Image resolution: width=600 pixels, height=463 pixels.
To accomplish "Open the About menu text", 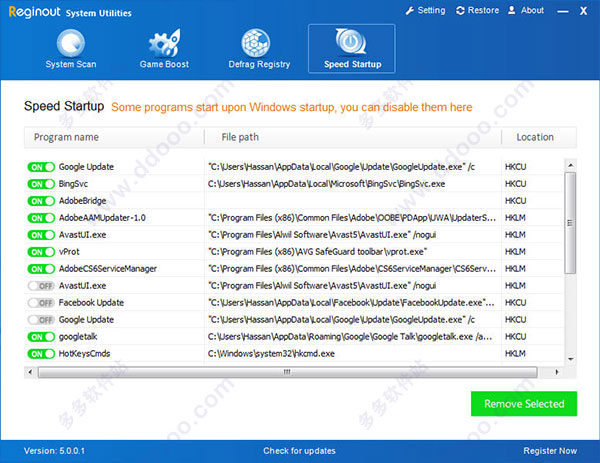I will [x=532, y=10].
